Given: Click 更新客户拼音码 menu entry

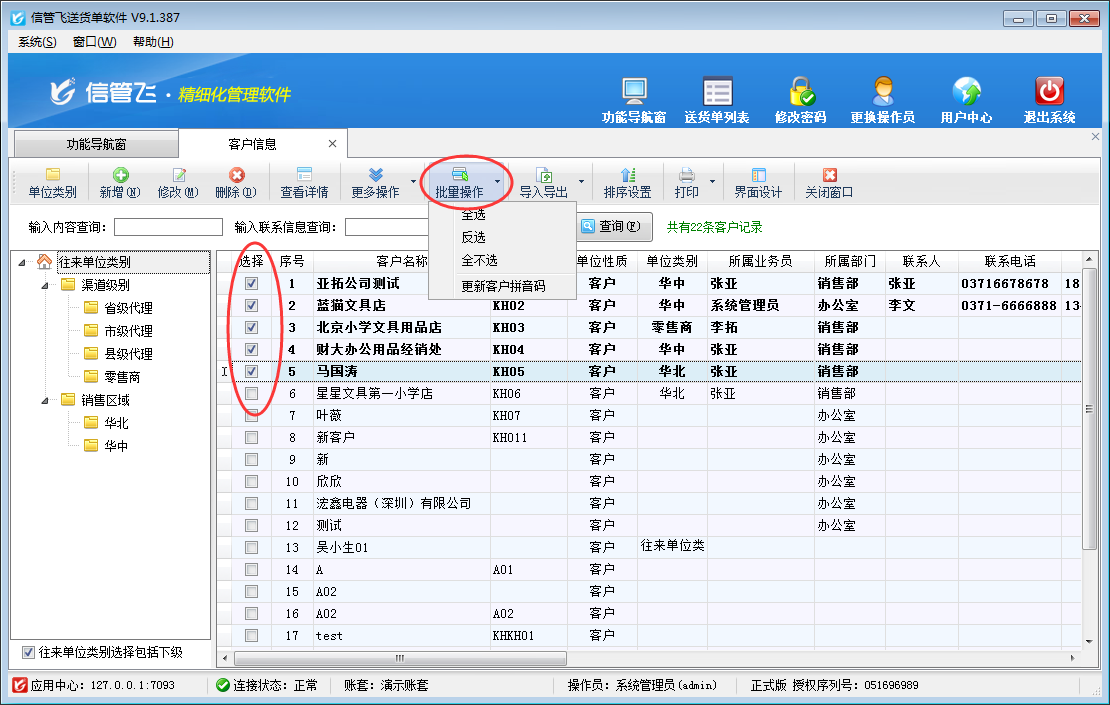Looking at the screenshot, I should tap(503, 286).
